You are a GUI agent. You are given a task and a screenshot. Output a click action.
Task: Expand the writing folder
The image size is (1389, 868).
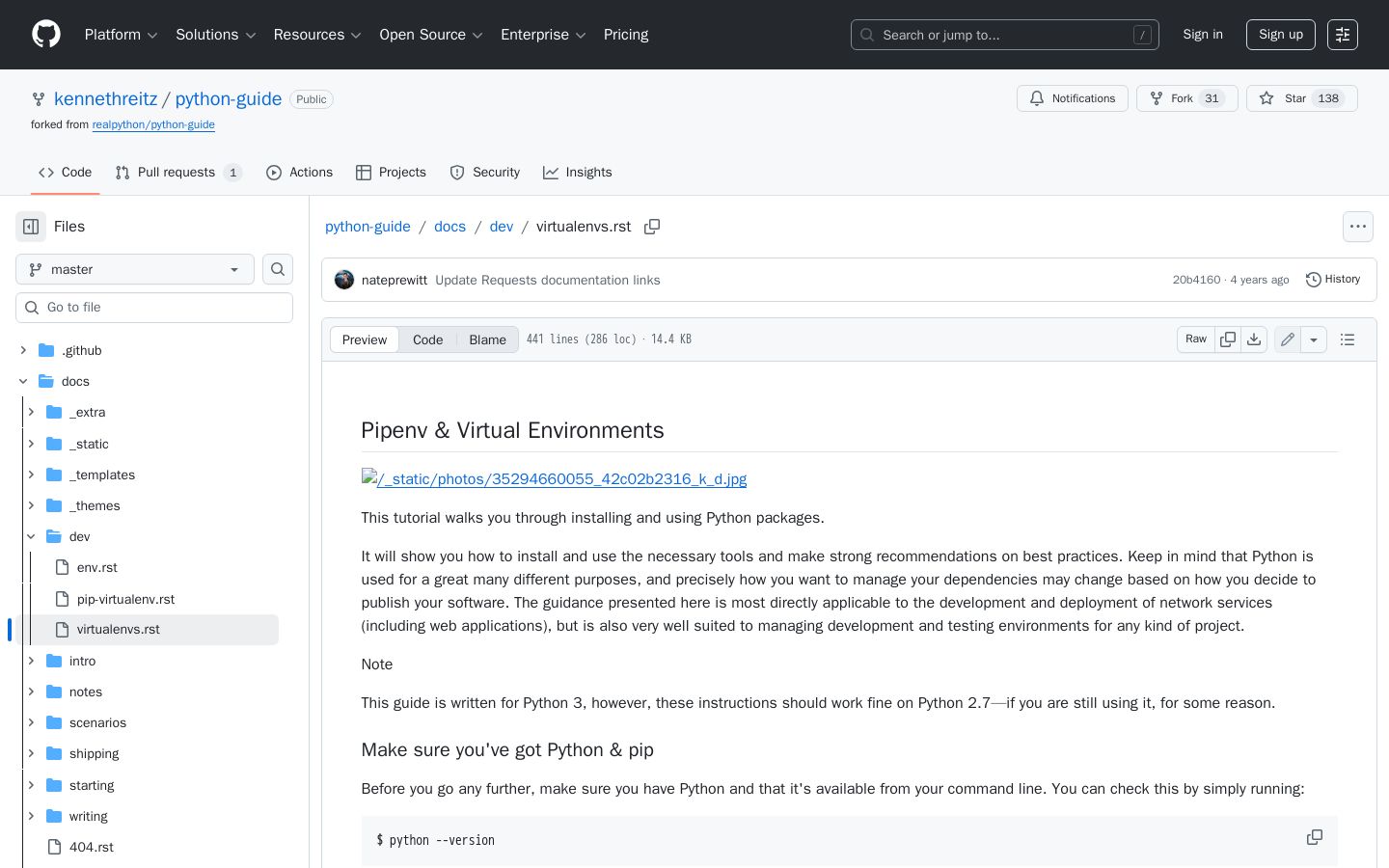[x=31, y=816]
